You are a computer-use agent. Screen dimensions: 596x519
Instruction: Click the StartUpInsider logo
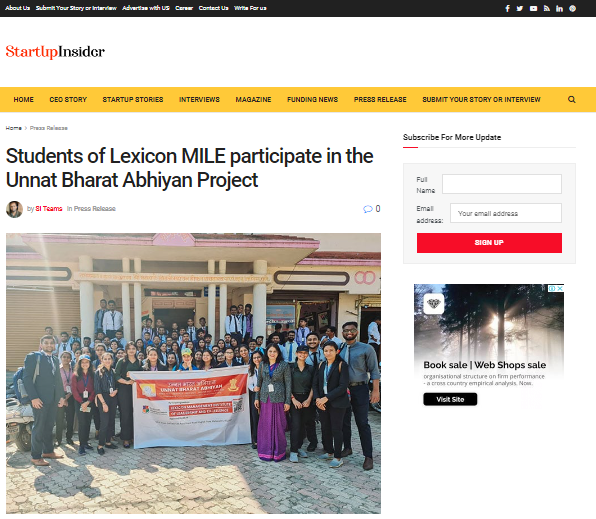pos(55,52)
